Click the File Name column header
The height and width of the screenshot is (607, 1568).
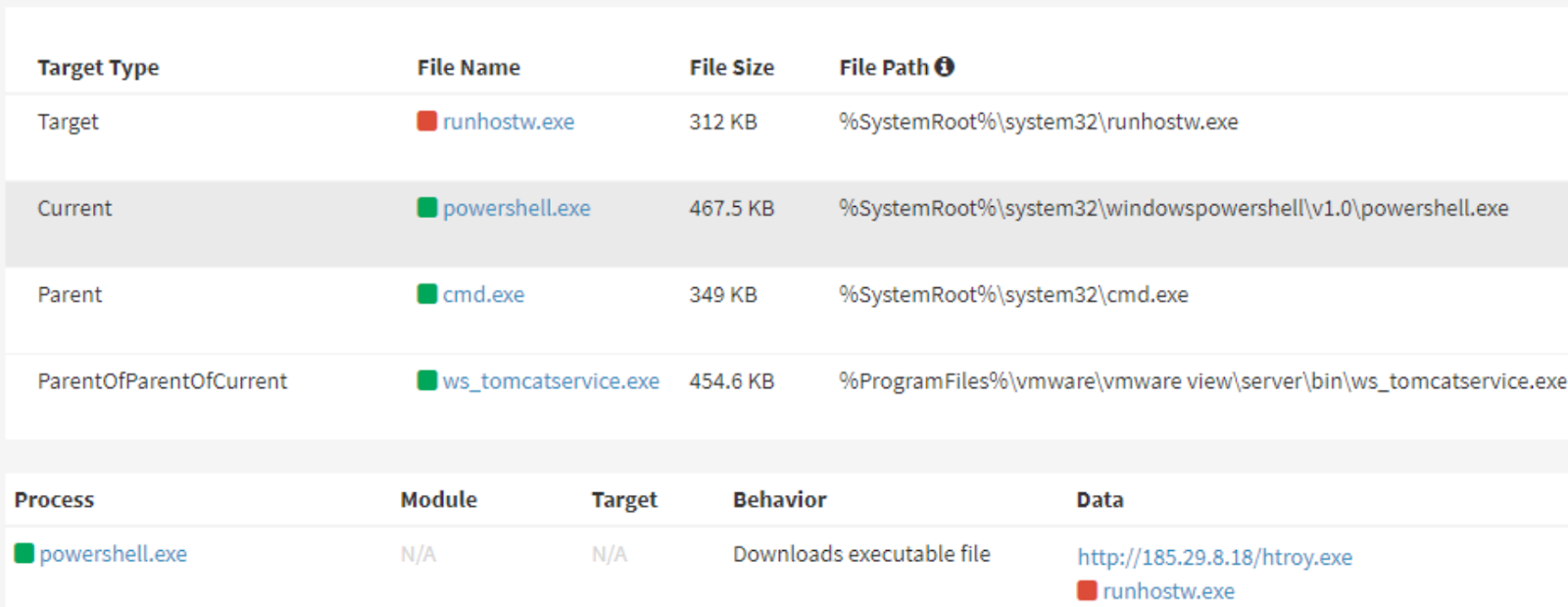coord(468,68)
